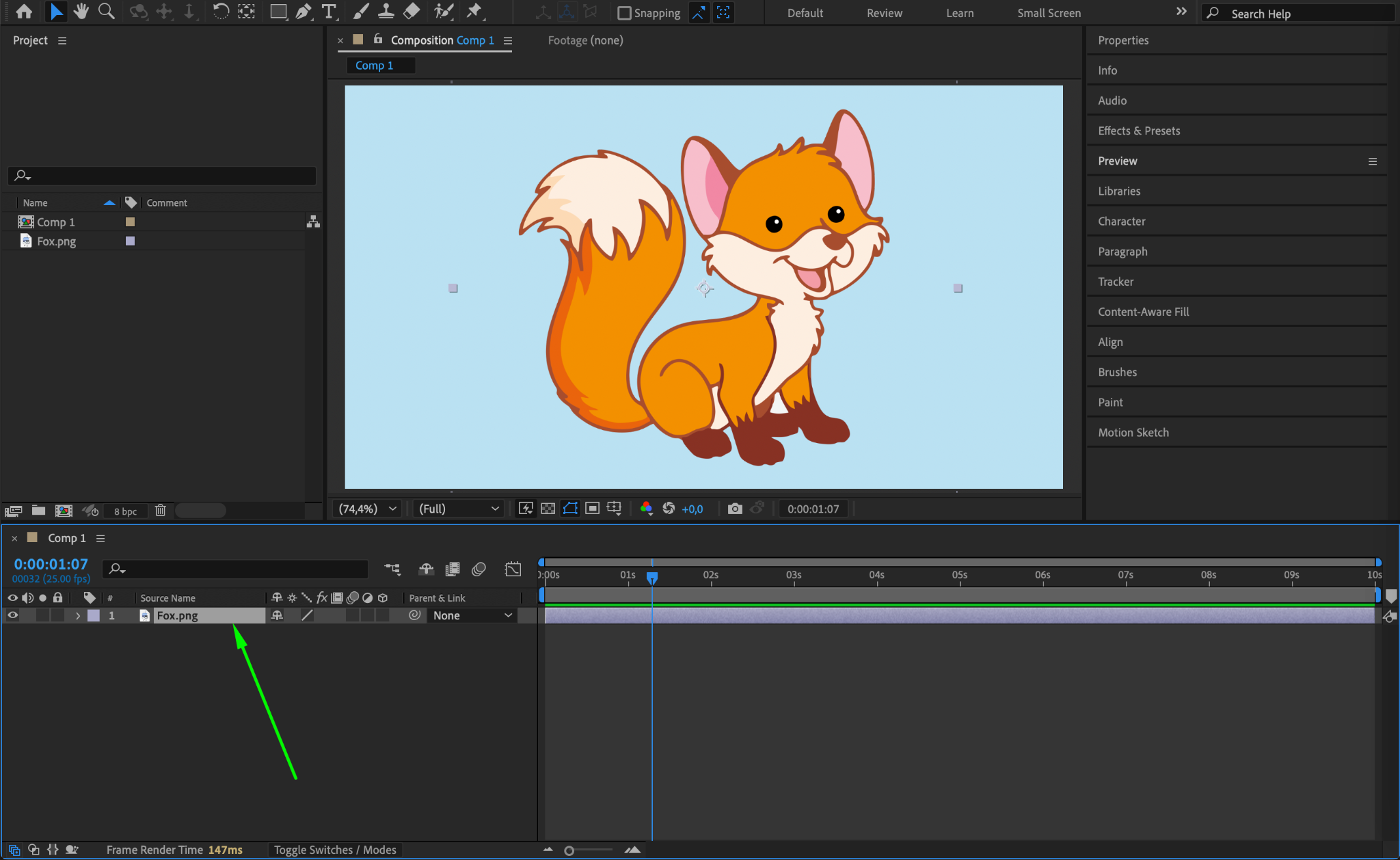Open the Effects & Presets panel
This screenshot has width=1400, height=860.
tap(1139, 131)
